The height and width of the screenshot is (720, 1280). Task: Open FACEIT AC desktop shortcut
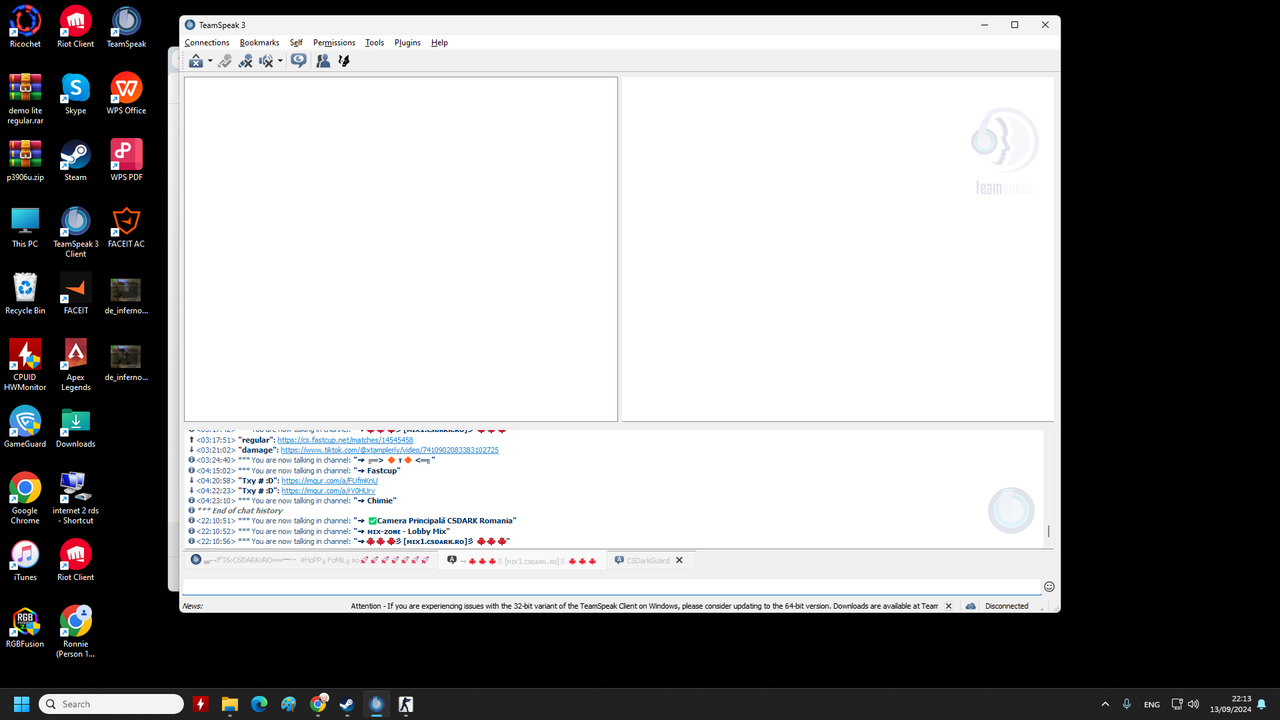(x=126, y=227)
